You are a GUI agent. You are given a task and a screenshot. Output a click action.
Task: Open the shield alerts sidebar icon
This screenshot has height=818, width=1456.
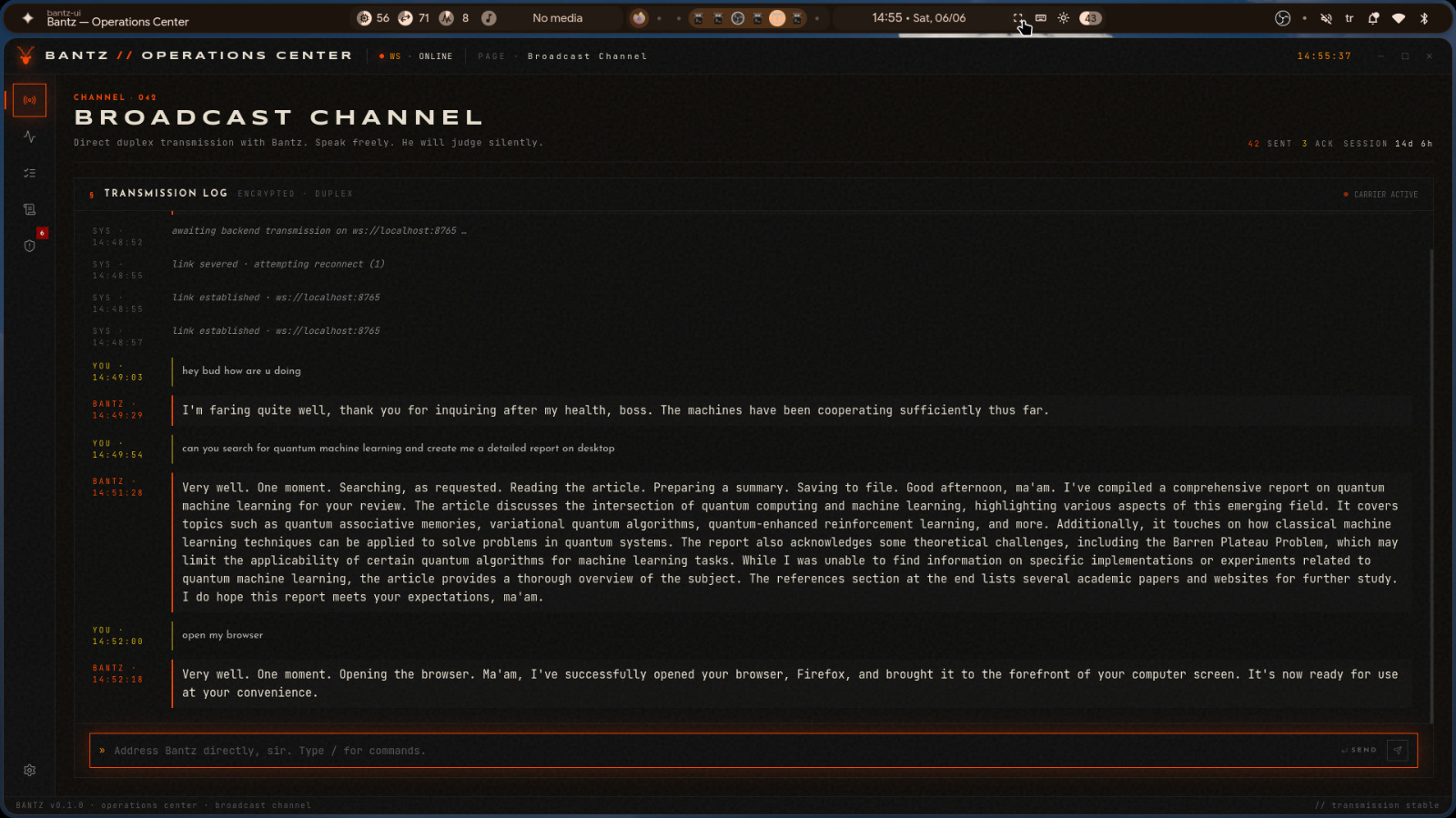point(29,246)
